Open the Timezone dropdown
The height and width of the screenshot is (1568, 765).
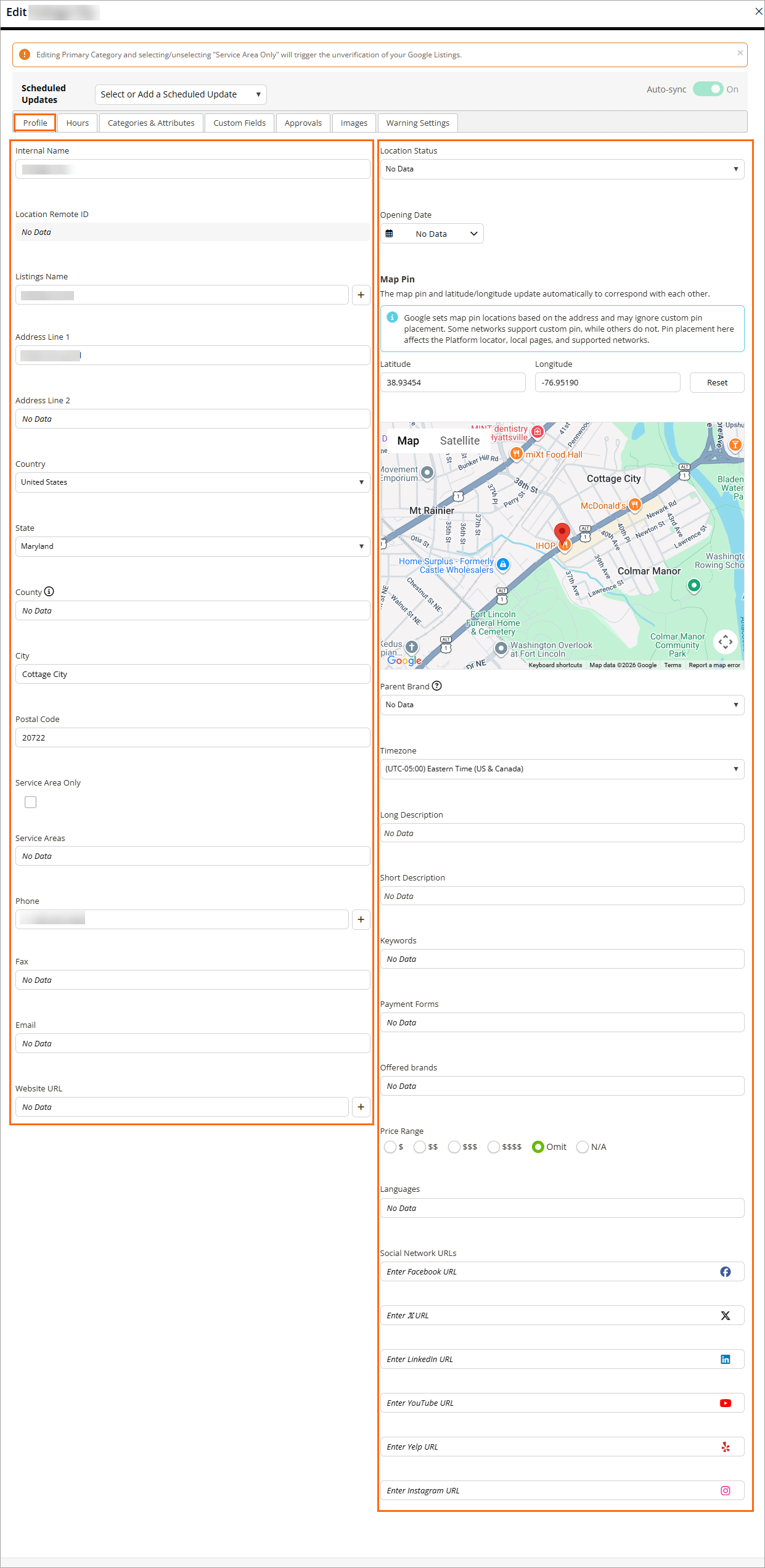click(562, 769)
